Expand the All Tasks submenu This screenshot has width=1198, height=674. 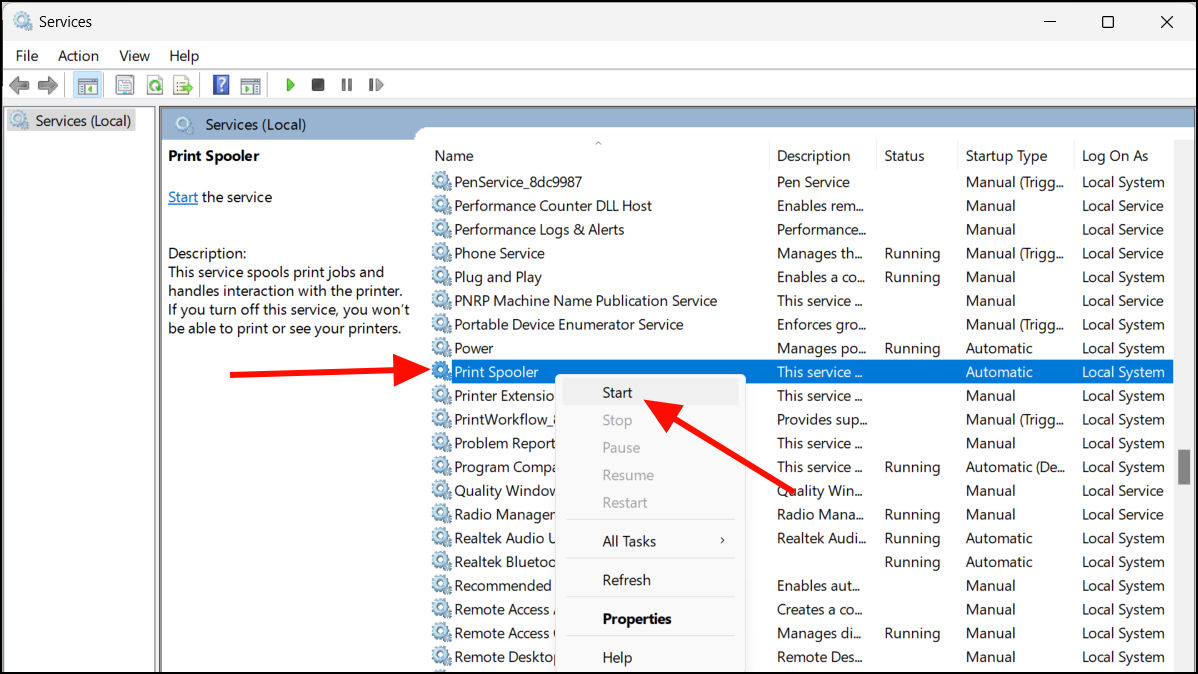pos(629,540)
